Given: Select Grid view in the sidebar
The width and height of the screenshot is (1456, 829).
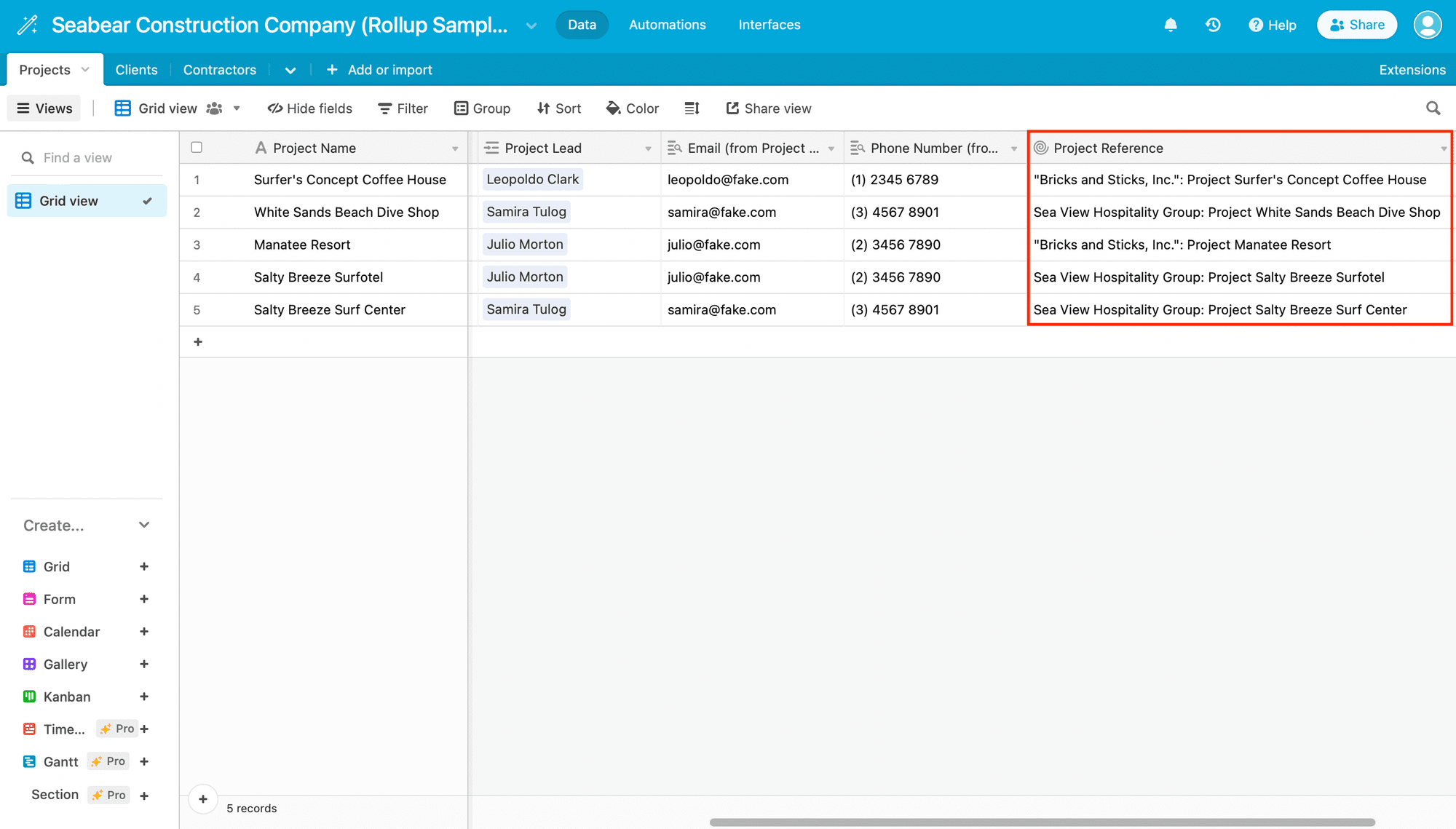Looking at the screenshot, I should point(87,201).
